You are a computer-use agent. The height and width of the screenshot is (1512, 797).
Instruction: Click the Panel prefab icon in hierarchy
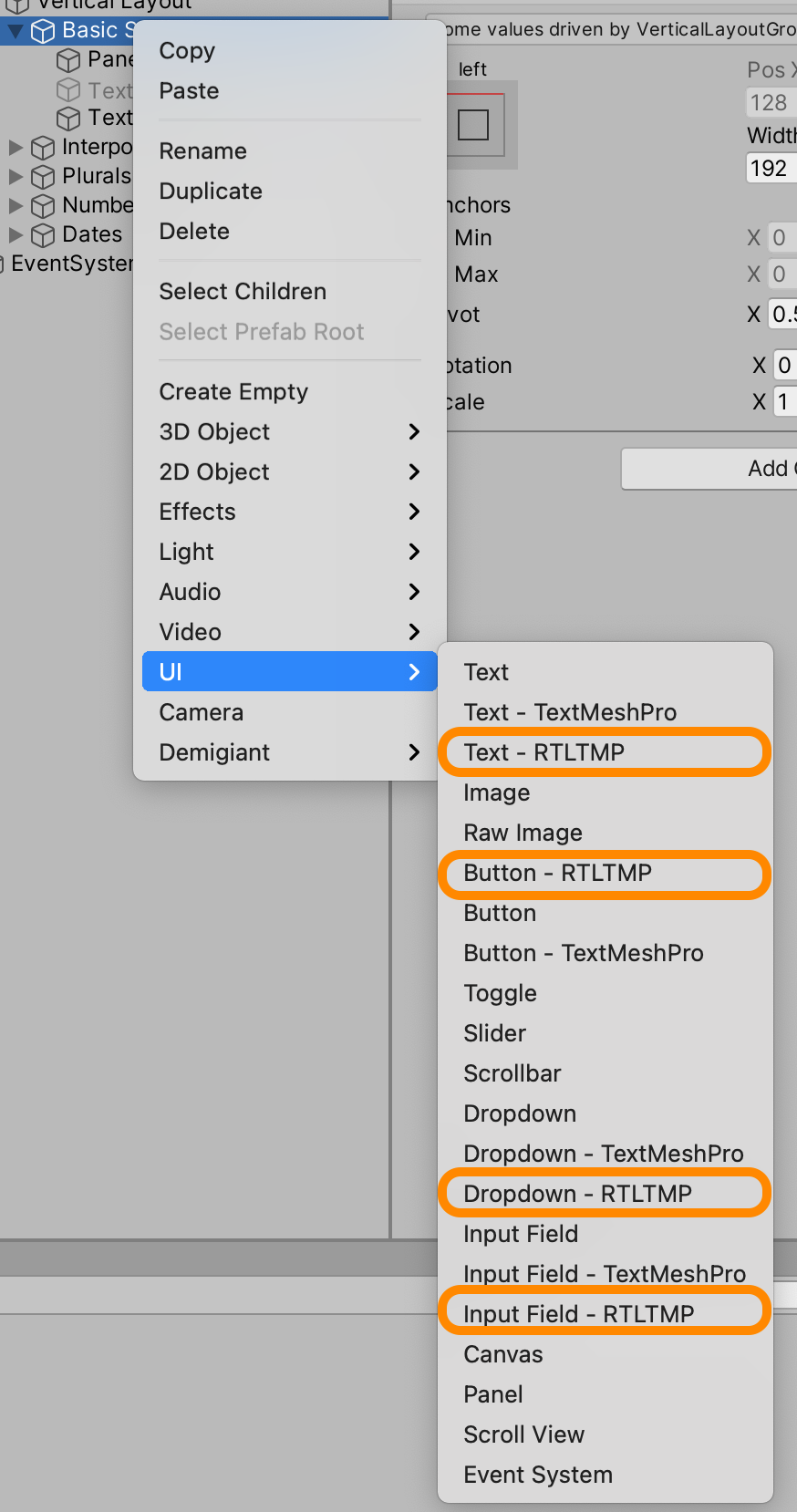coord(69,59)
